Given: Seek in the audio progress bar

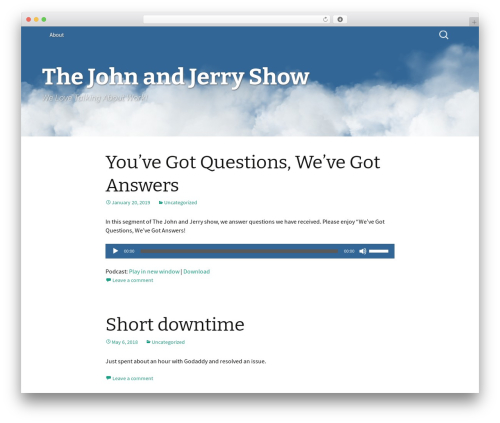Looking at the screenshot, I should pyautogui.click(x=239, y=251).
